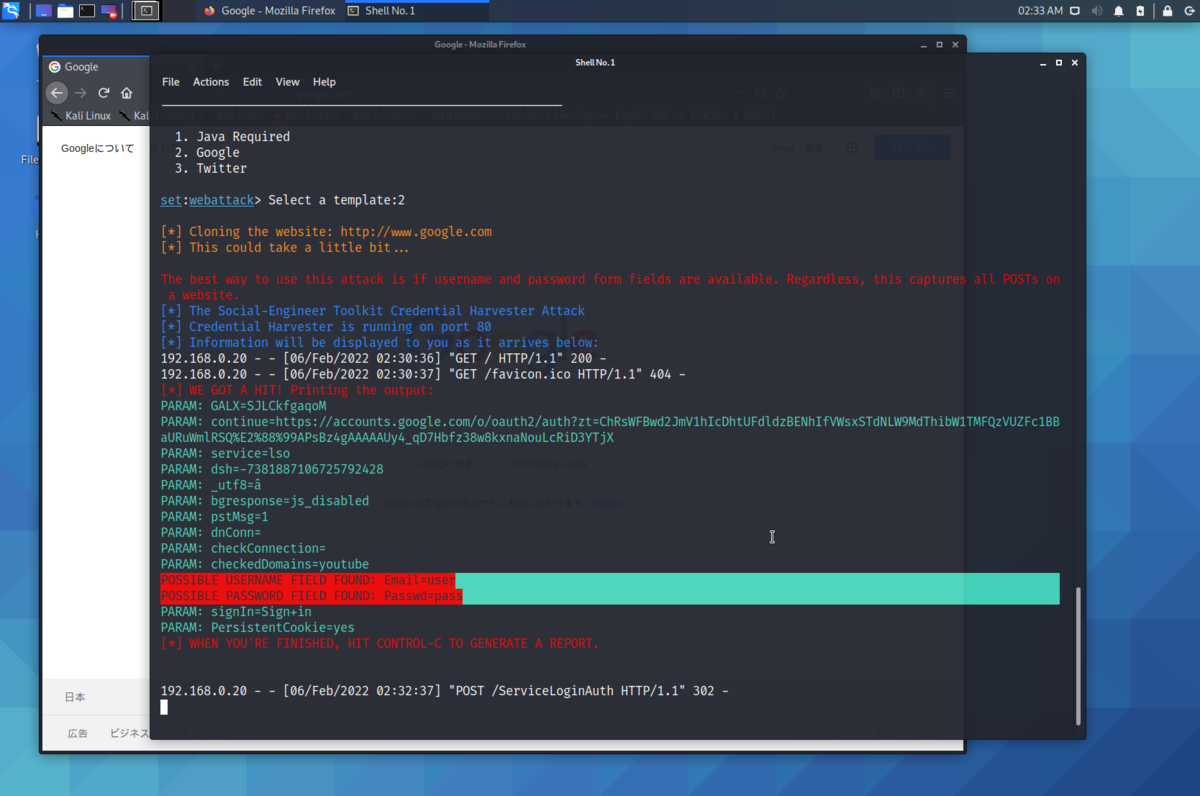Open the display settings tray icon
The image size is (1200, 796).
coord(1076,11)
